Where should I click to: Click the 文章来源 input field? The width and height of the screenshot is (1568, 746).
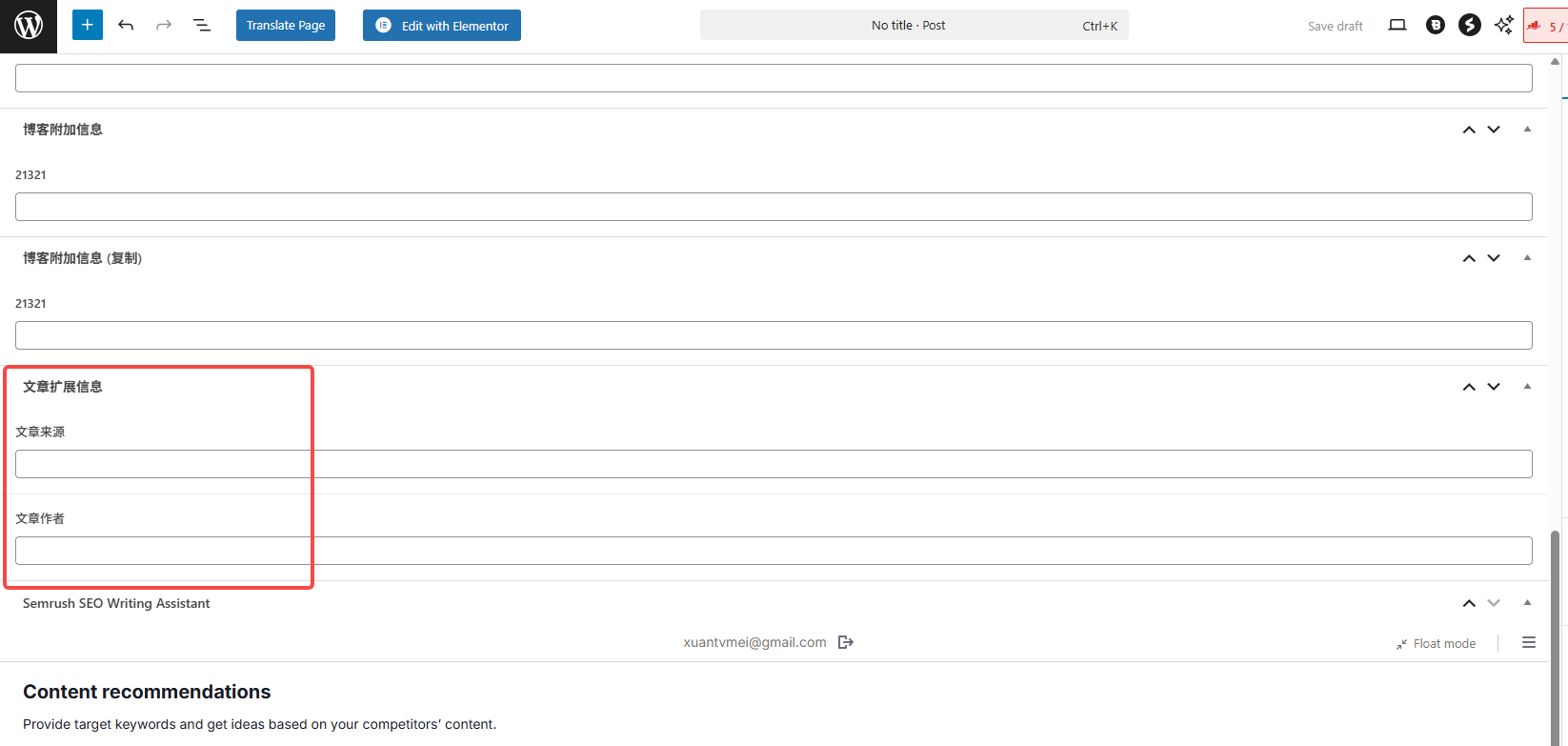[x=774, y=464]
